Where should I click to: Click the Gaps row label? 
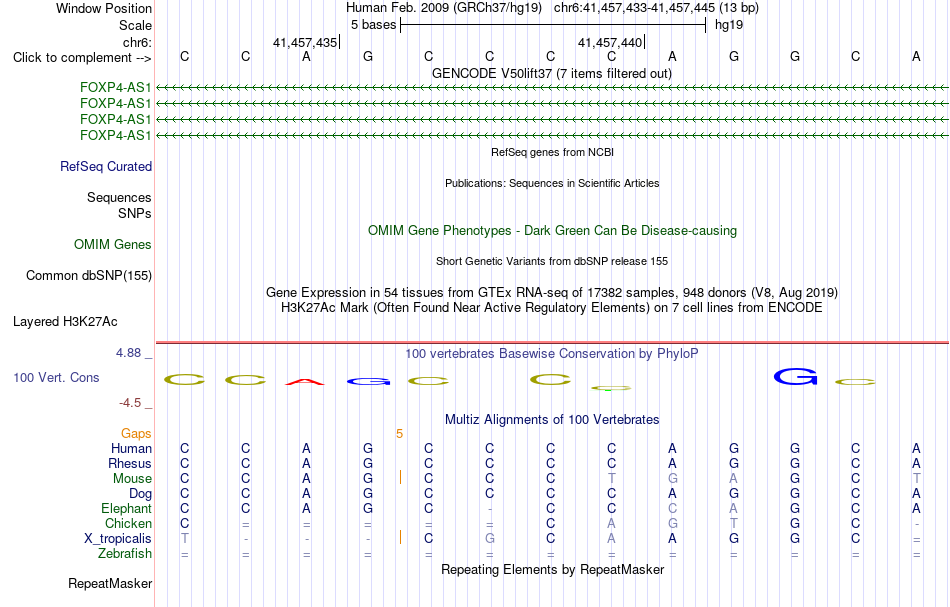136,433
